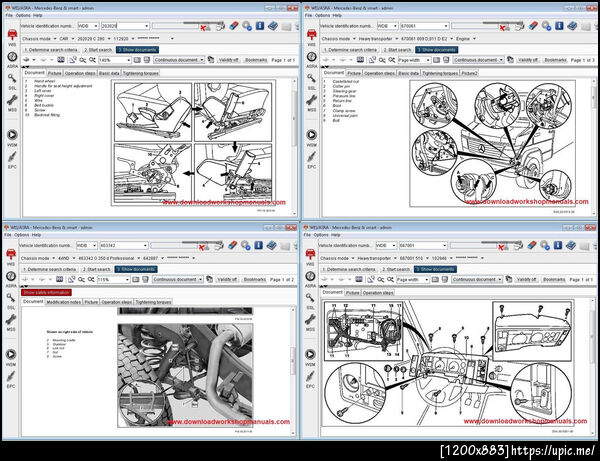
Task: Open Help menu in the 463342 window
Action: [x=36, y=235]
